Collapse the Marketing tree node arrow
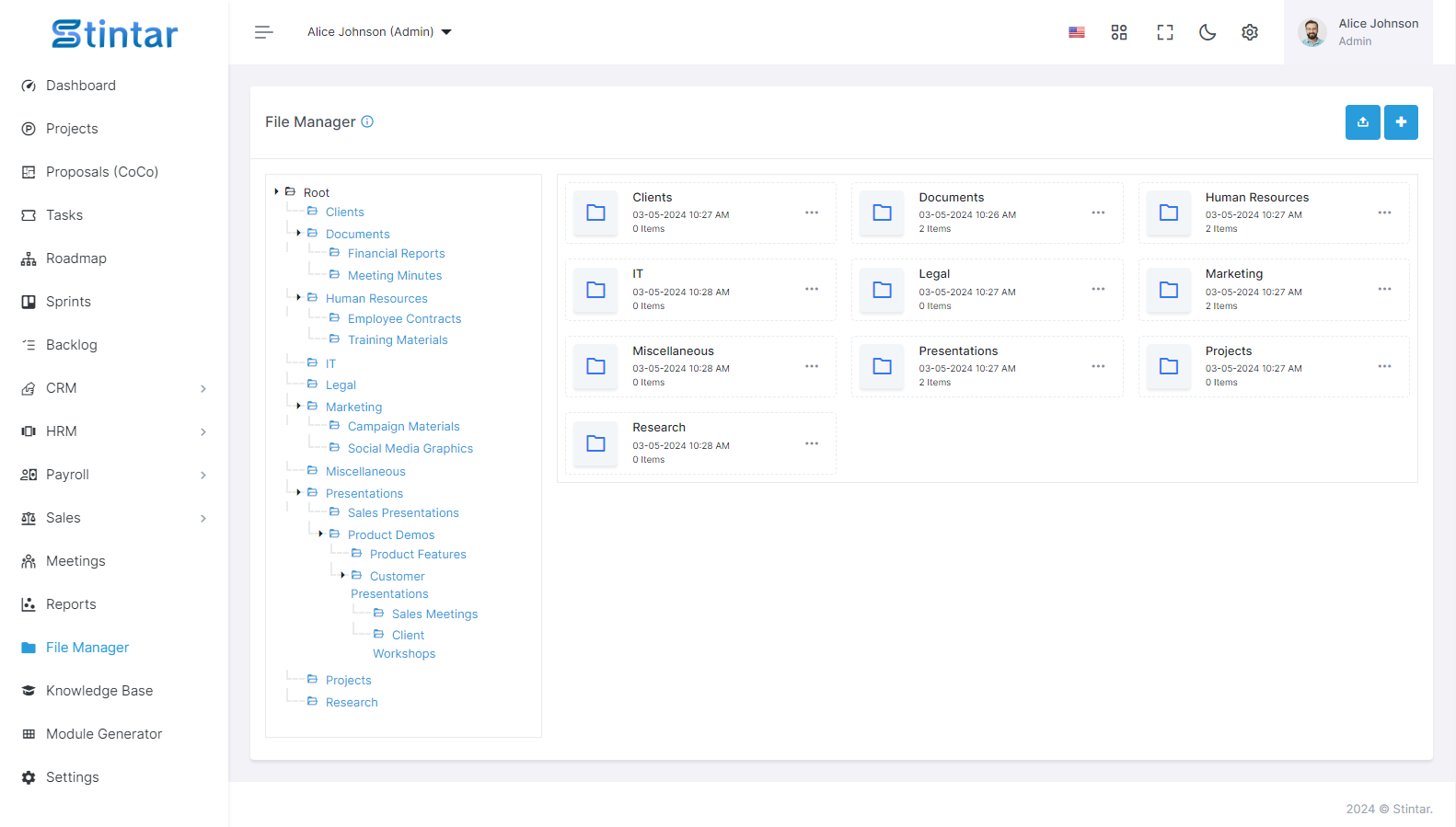1456x827 pixels. pos(298,406)
